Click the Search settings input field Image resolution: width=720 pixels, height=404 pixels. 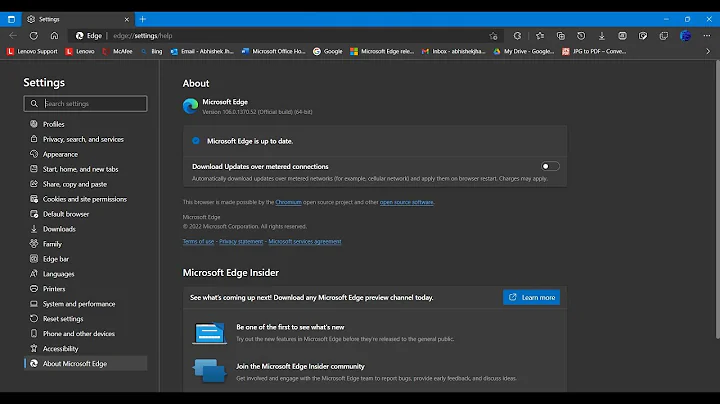coord(85,104)
